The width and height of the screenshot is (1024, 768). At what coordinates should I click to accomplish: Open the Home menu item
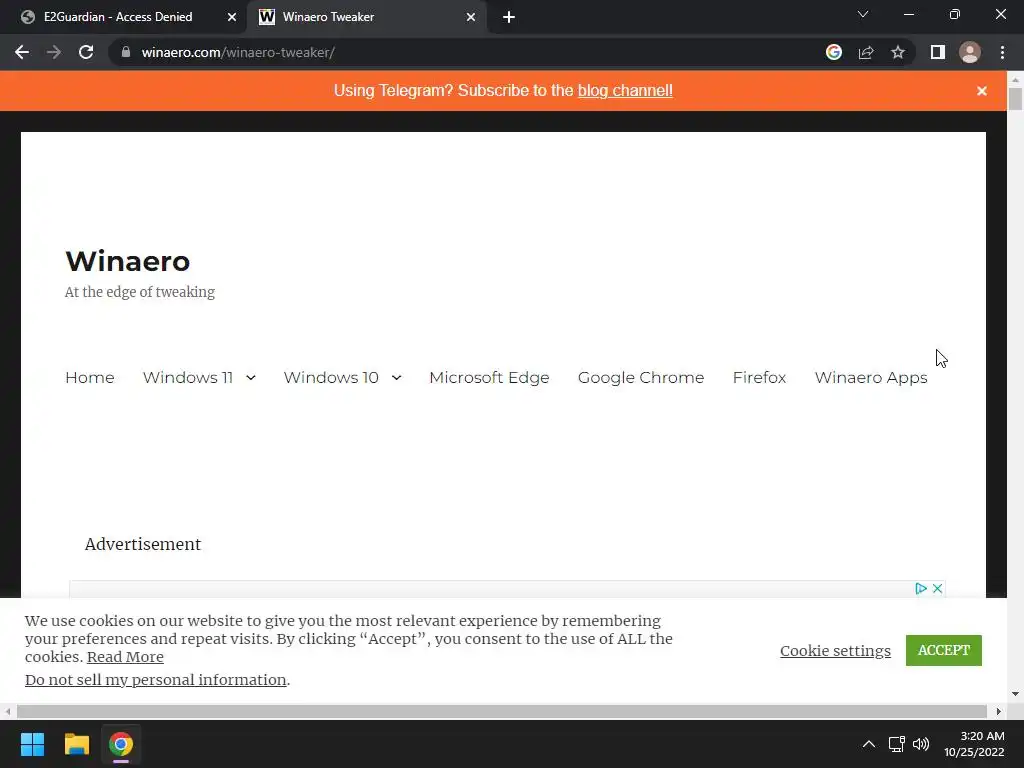[x=89, y=377]
